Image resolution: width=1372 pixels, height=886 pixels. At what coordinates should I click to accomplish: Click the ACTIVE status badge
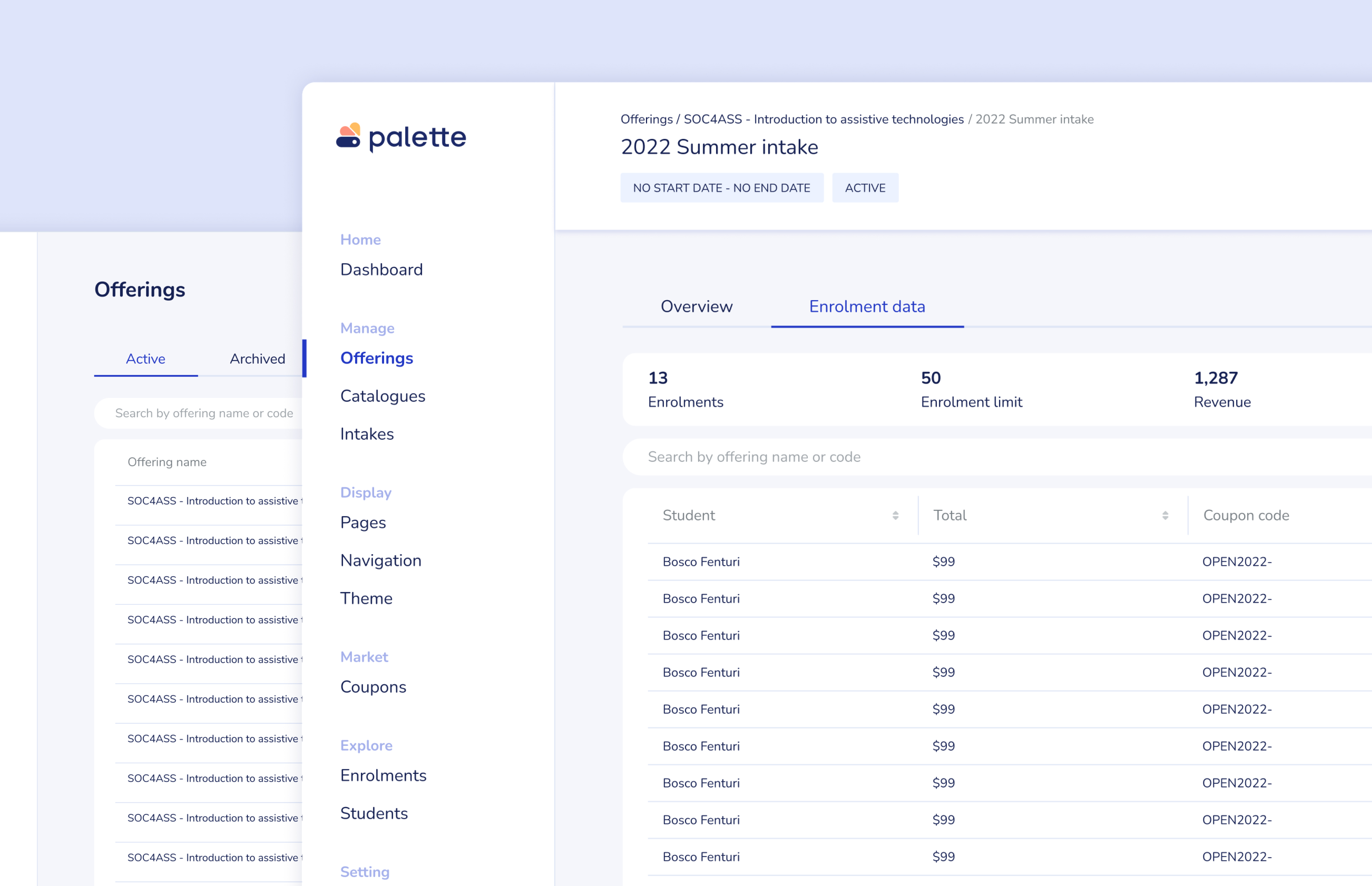(865, 188)
